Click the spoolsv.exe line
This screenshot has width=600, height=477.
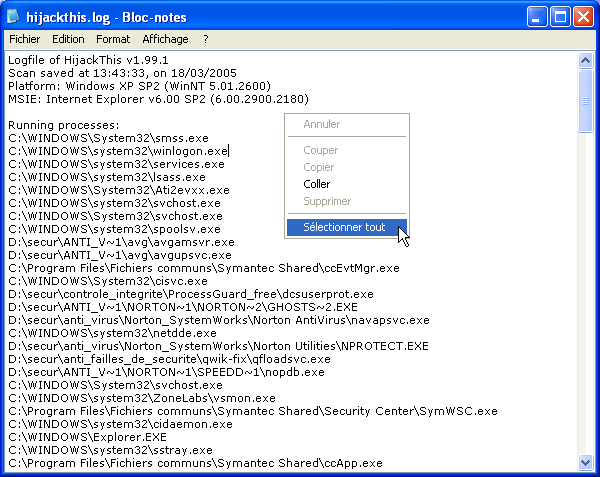pos(114,230)
